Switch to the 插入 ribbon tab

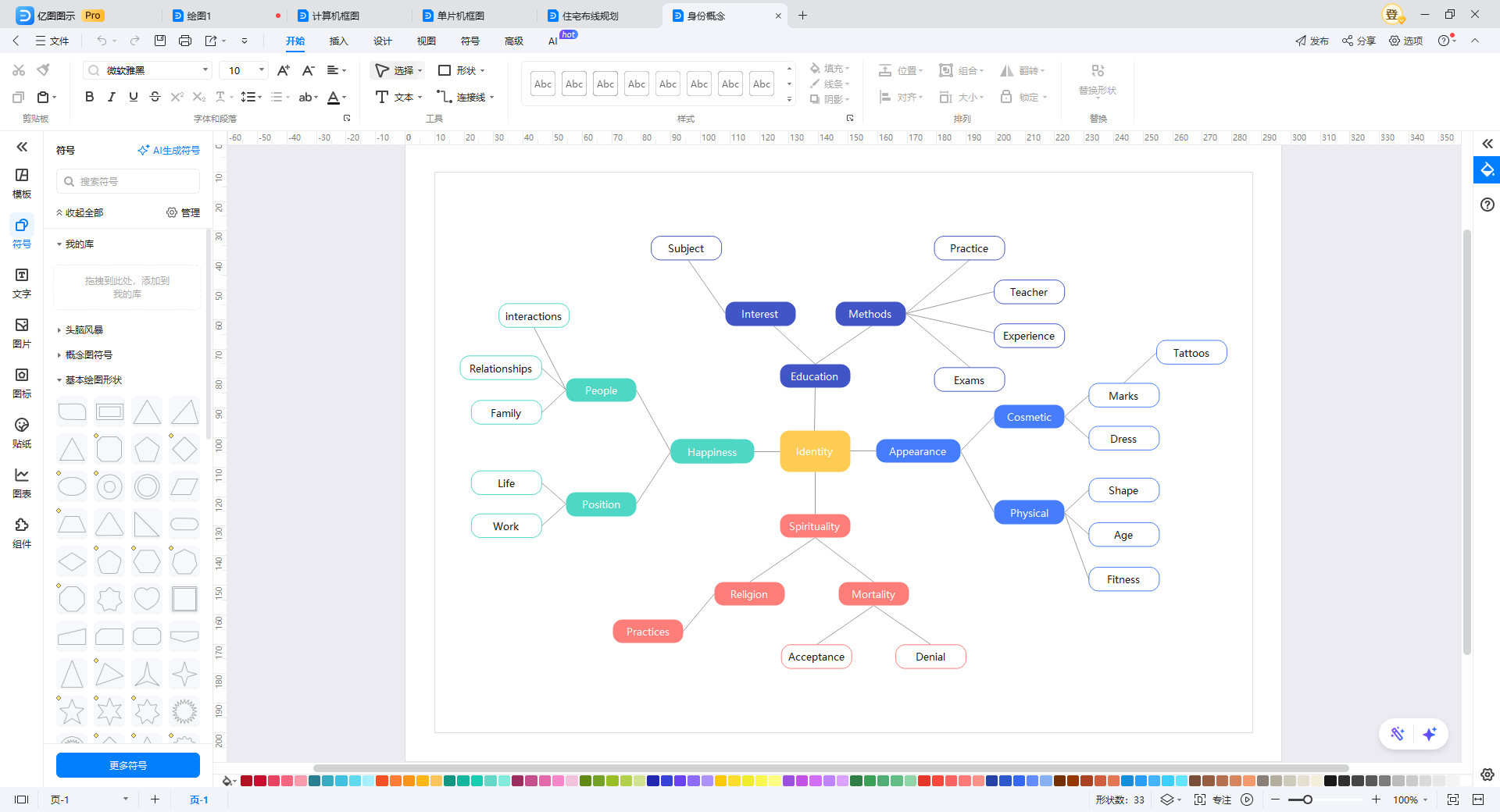(338, 41)
